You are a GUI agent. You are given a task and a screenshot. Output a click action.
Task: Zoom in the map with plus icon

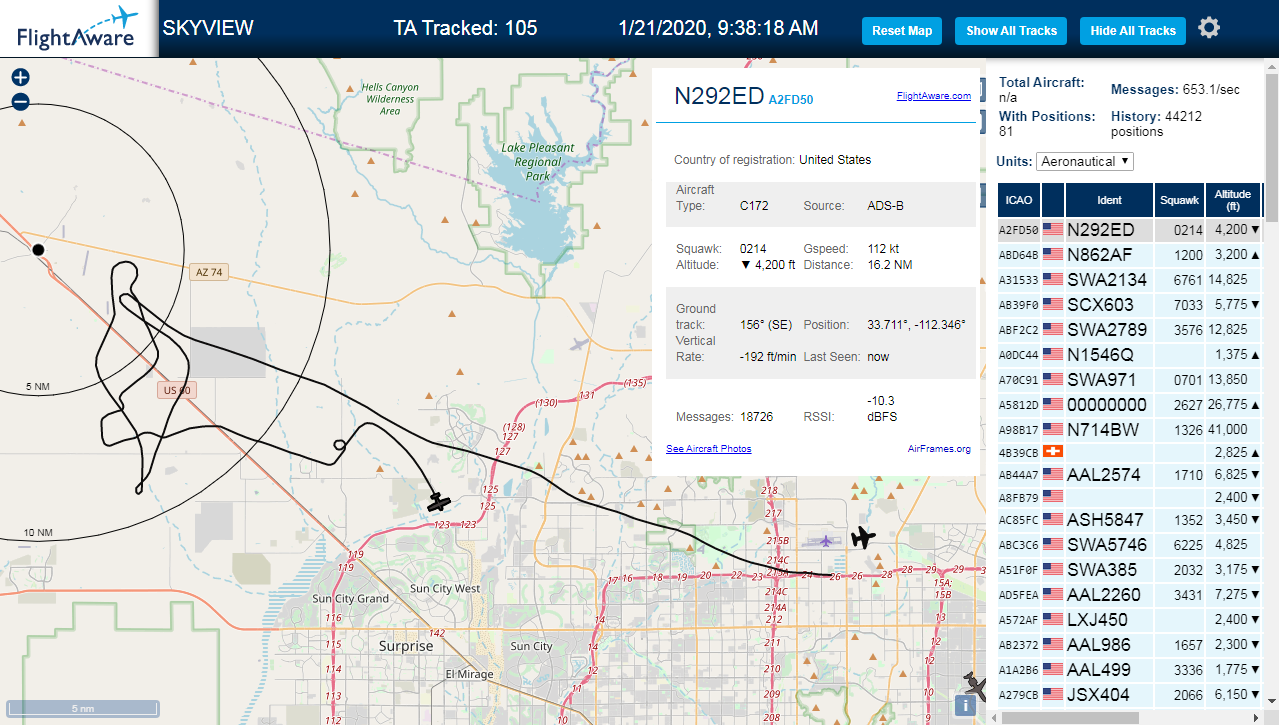tap(20, 77)
